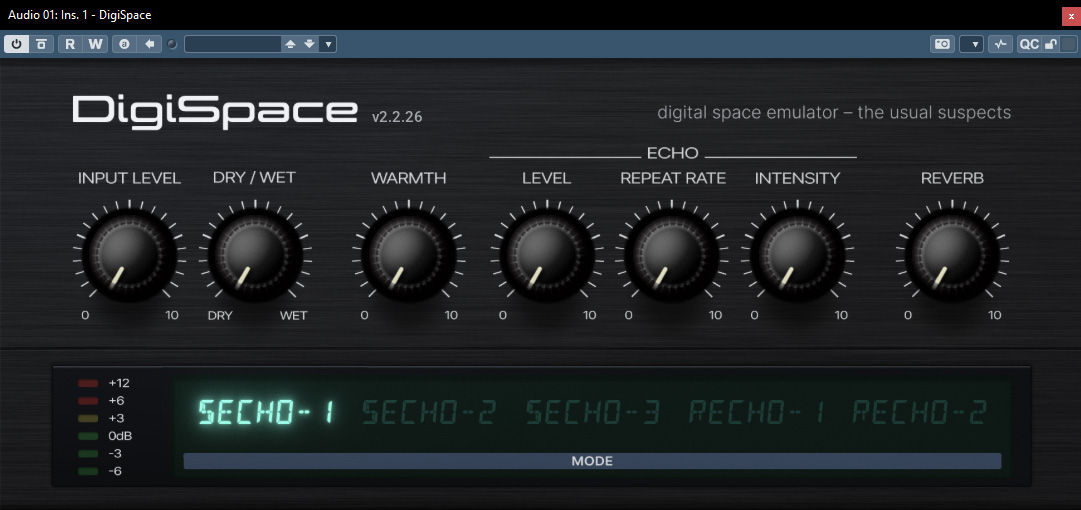Screen dimensions: 1081x510
Task: Select SECHO-1 mode on display
Action: (266, 412)
